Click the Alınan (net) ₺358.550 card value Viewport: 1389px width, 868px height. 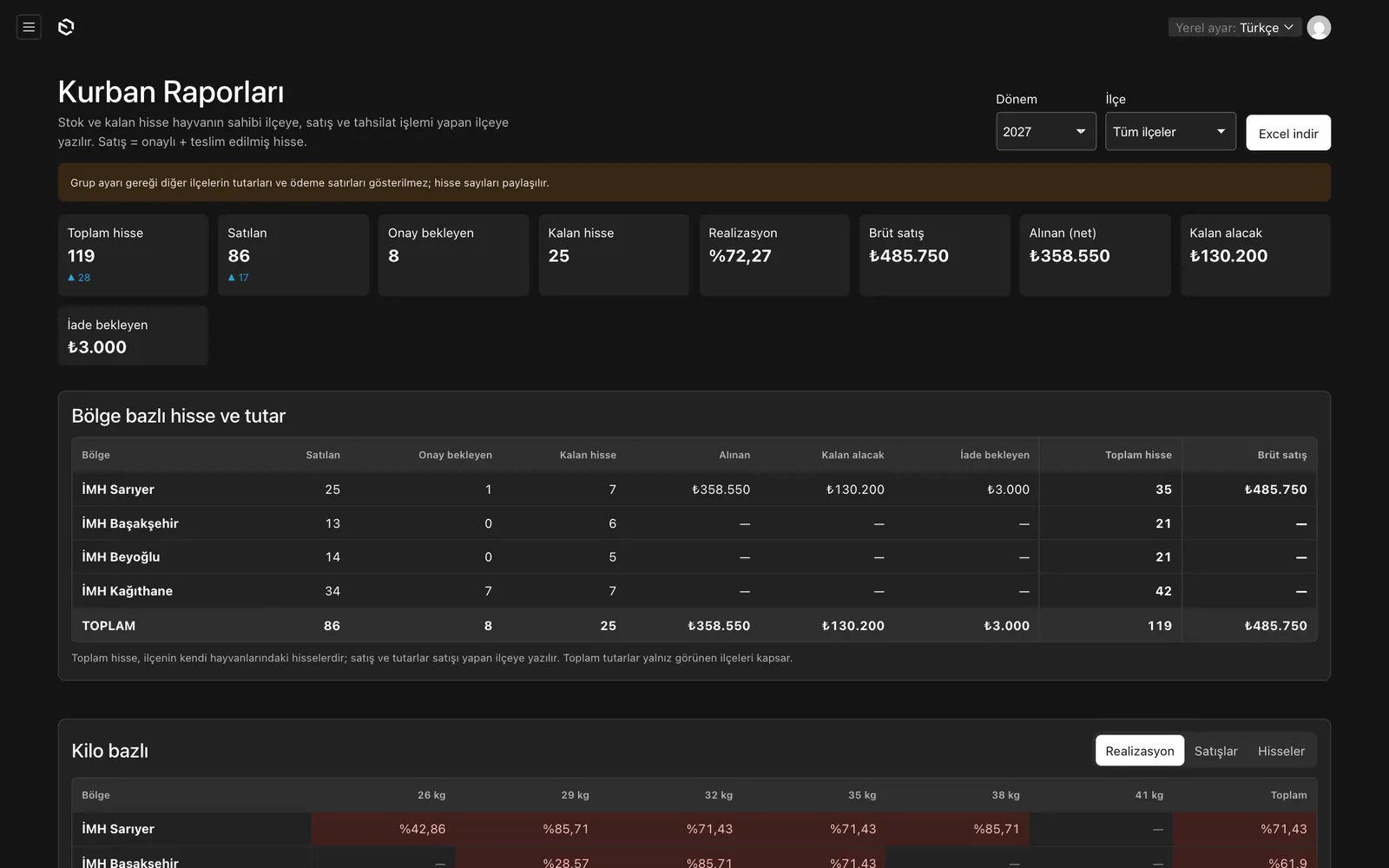point(1070,256)
